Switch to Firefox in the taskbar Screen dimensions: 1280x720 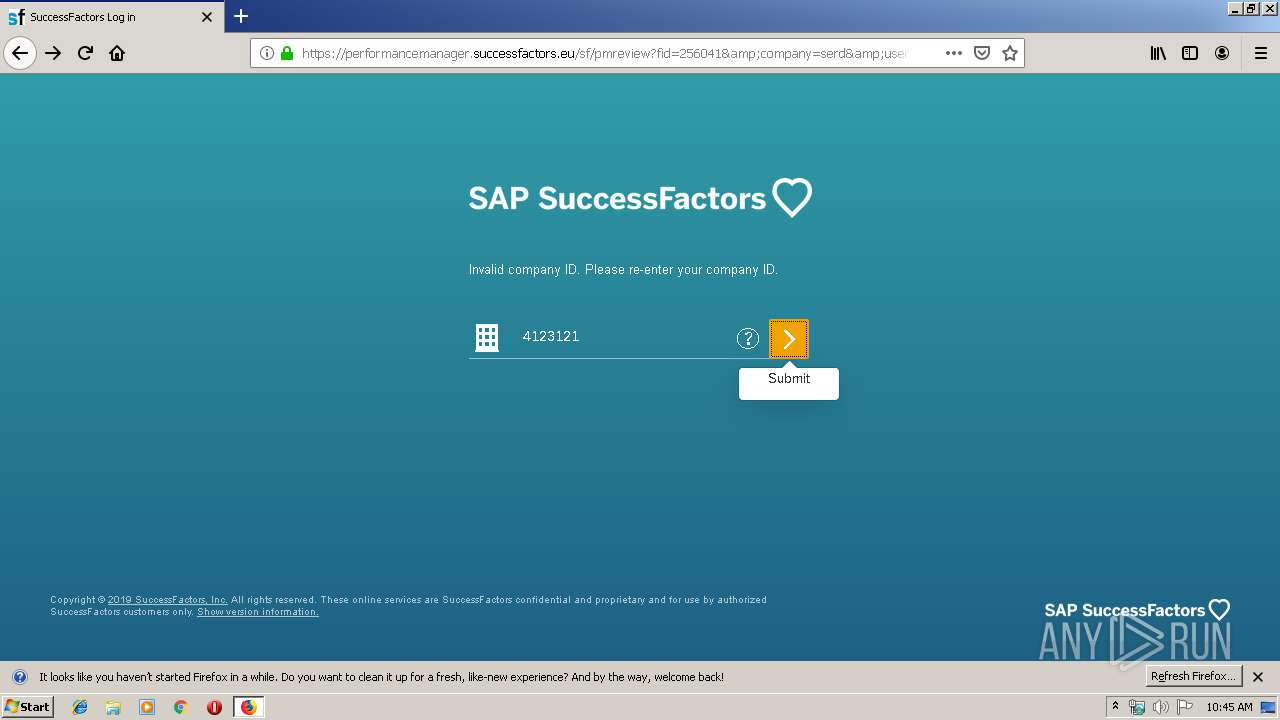tap(248, 707)
